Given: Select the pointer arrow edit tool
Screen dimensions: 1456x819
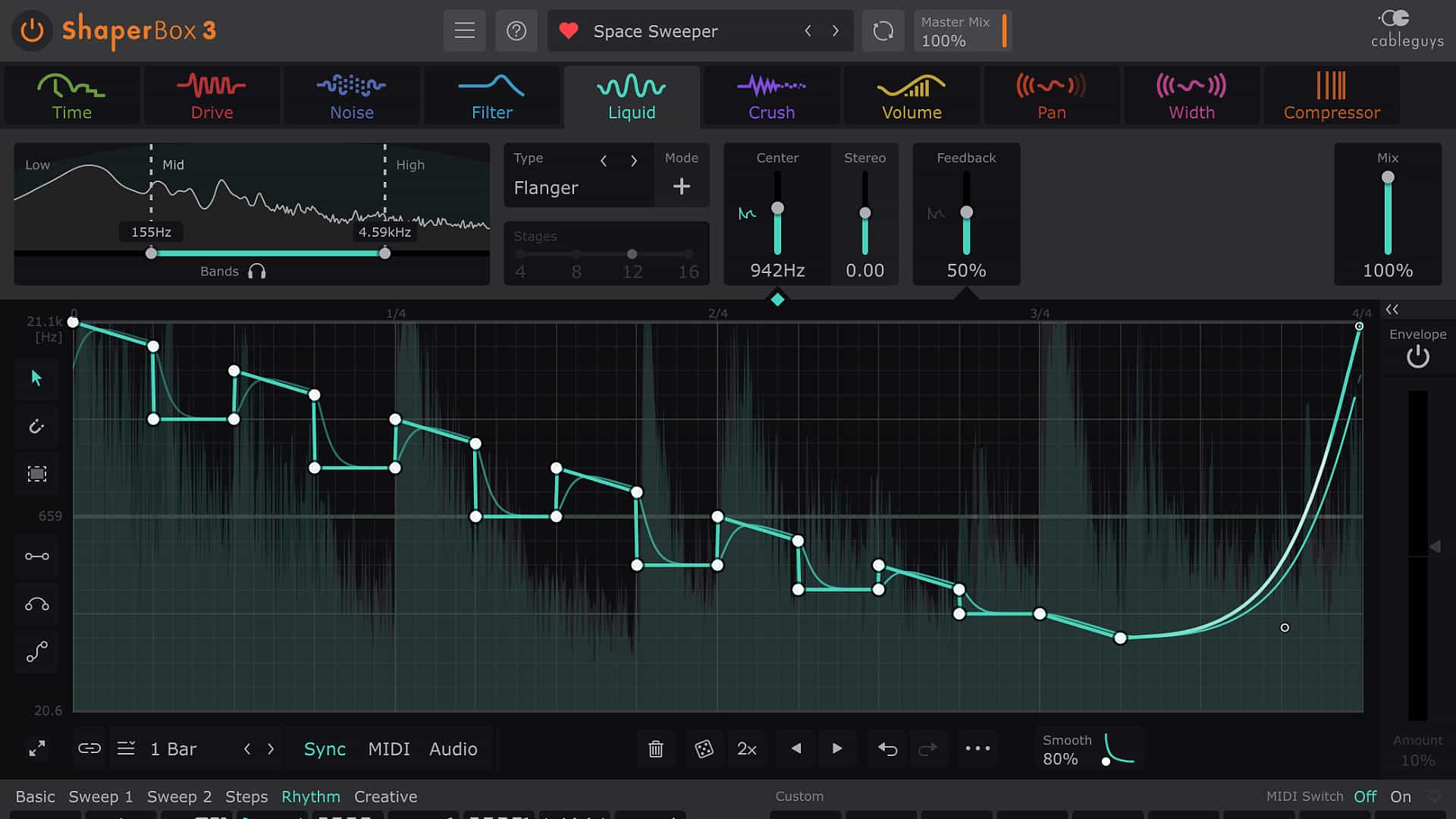Looking at the screenshot, I should (36, 378).
